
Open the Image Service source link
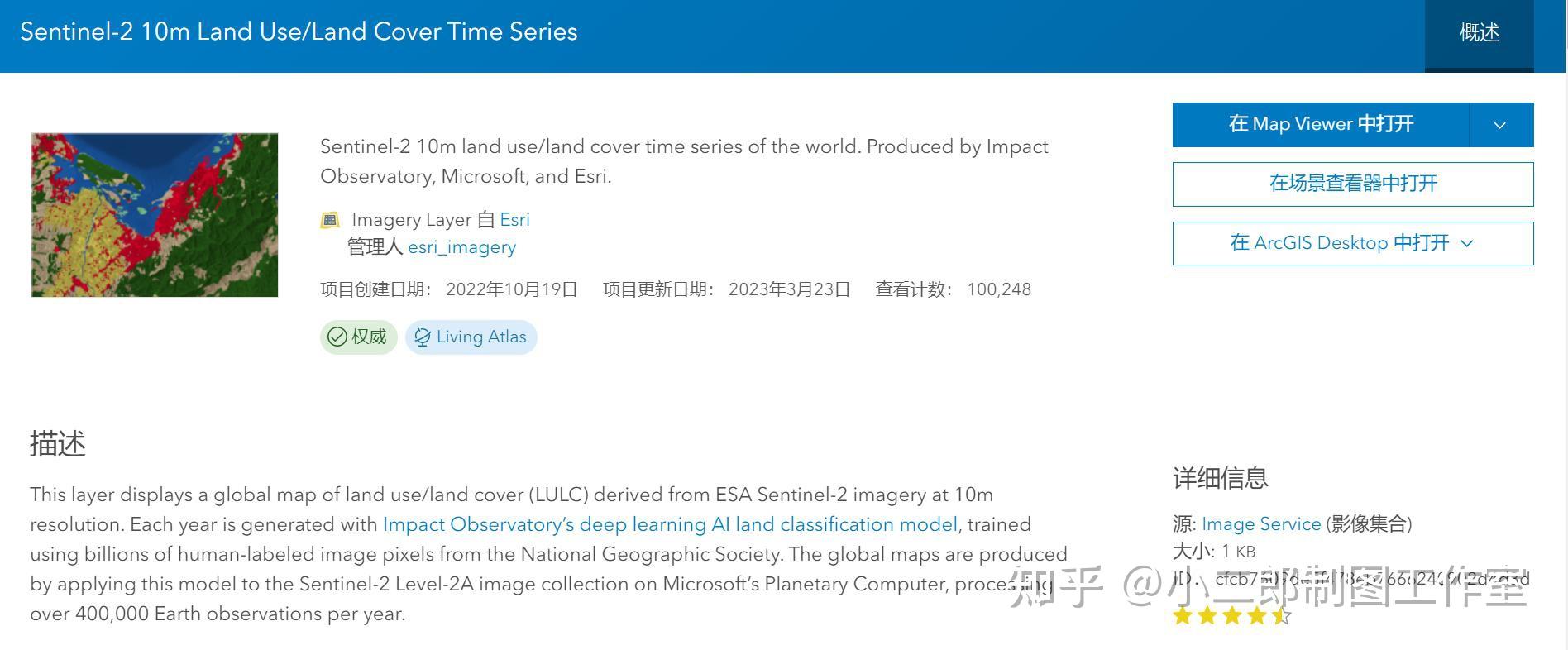[1260, 524]
